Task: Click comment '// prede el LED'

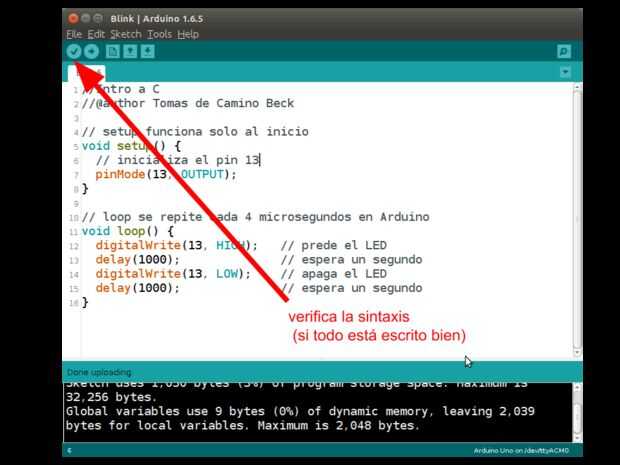Action: (x=334, y=246)
